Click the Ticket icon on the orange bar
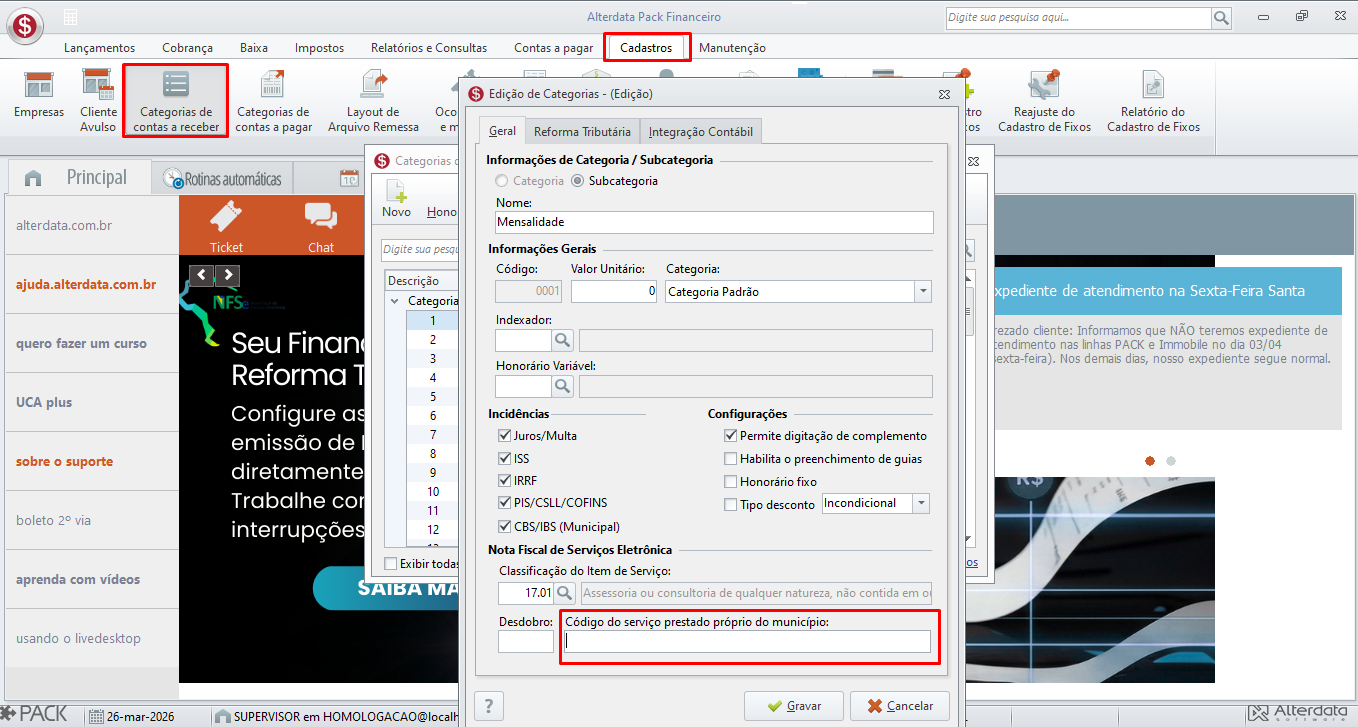This screenshot has width=1358, height=727. [226, 226]
